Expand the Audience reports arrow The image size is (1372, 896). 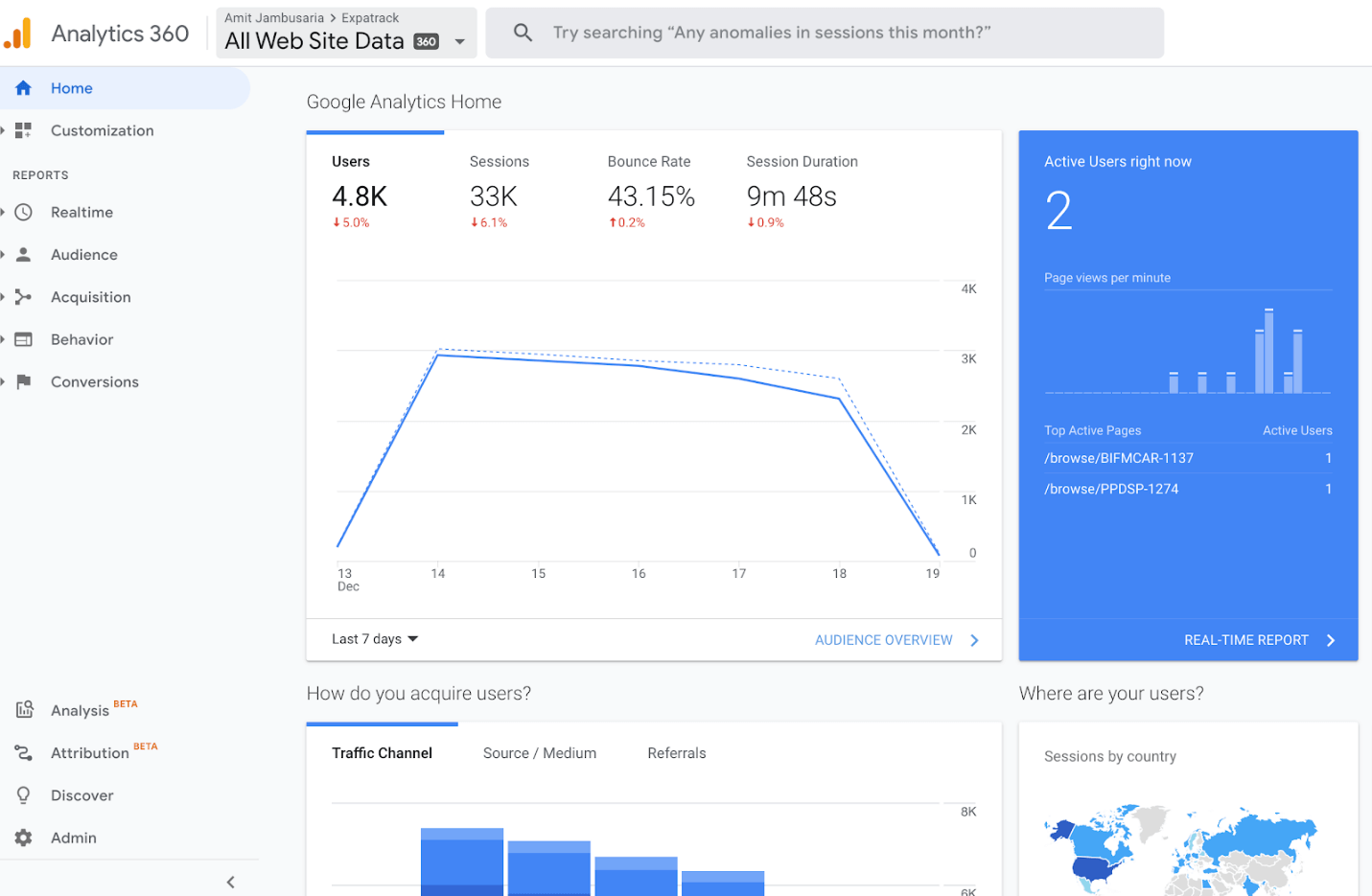[3, 255]
